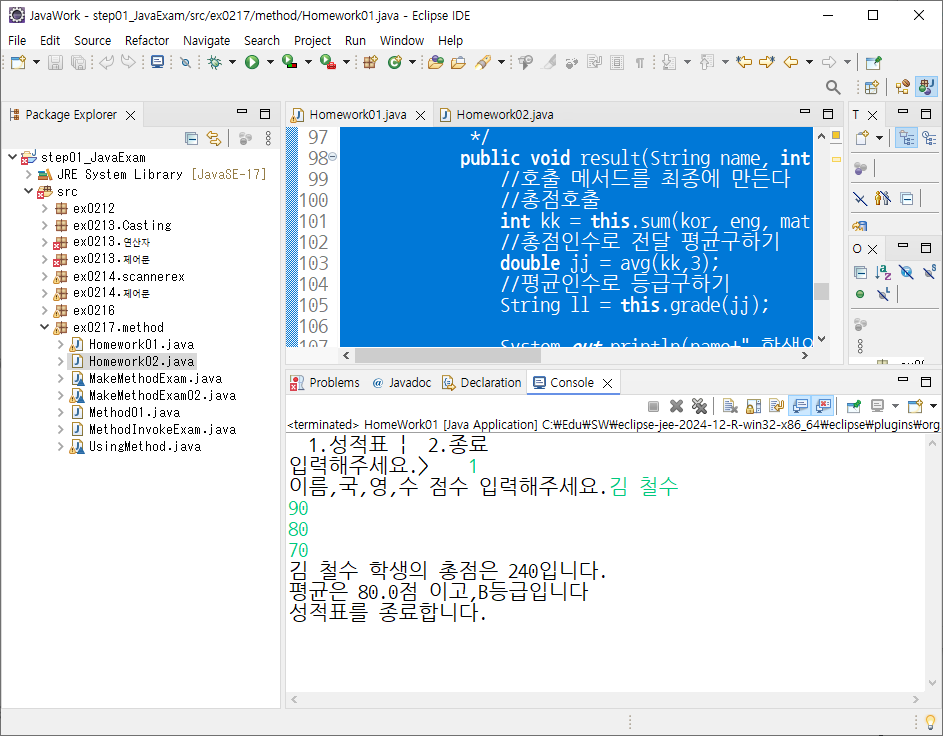Click the Save icon in the toolbar

(x=55, y=62)
